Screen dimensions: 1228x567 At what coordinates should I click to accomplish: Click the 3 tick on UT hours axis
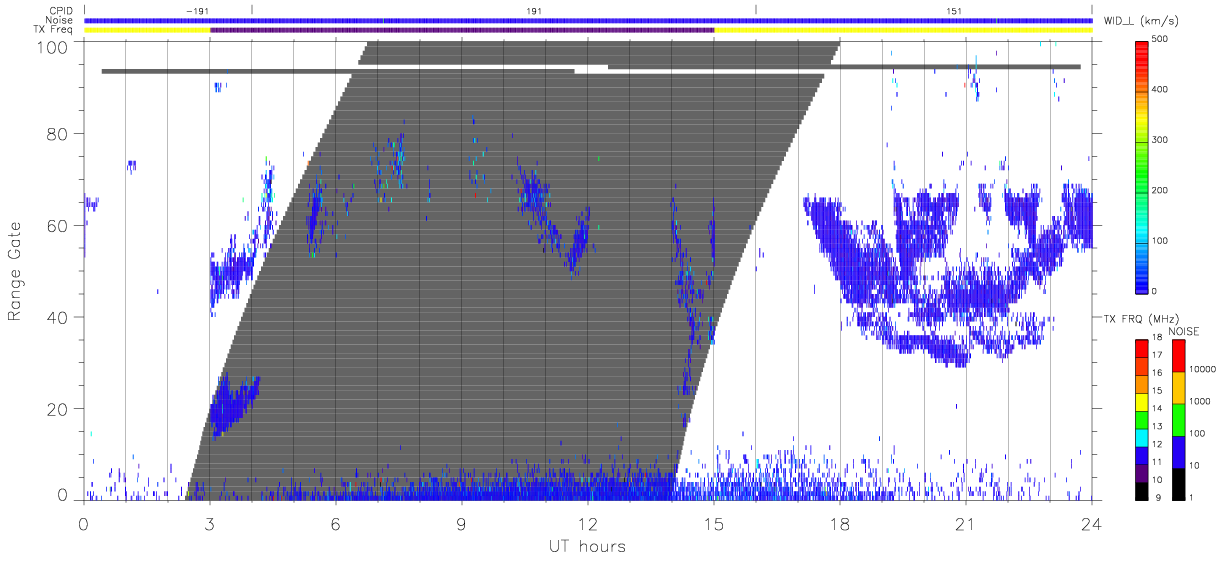pyautogui.click(x=209, y=523)
